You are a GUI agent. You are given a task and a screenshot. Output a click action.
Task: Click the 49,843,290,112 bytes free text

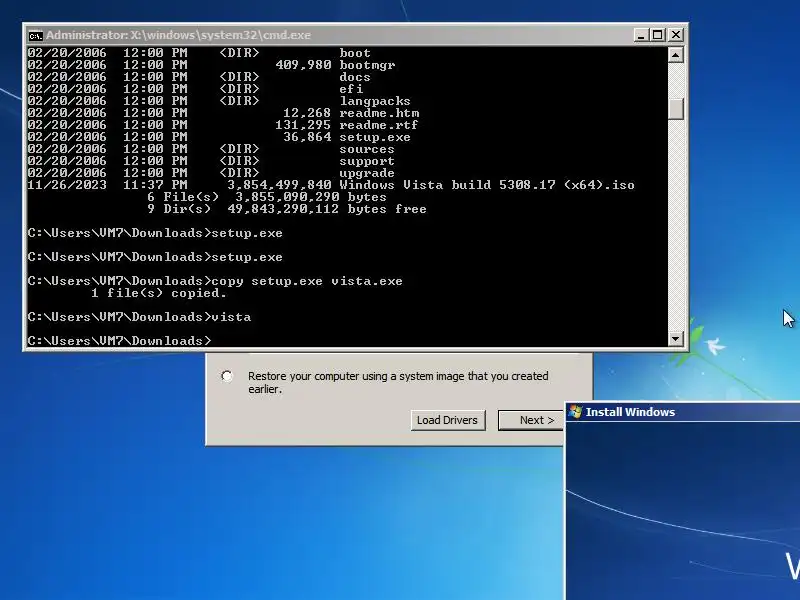click(x=327, y=209)
